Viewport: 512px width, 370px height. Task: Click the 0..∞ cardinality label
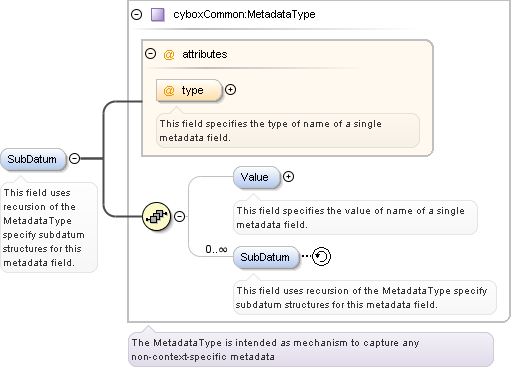coord(216,249)
